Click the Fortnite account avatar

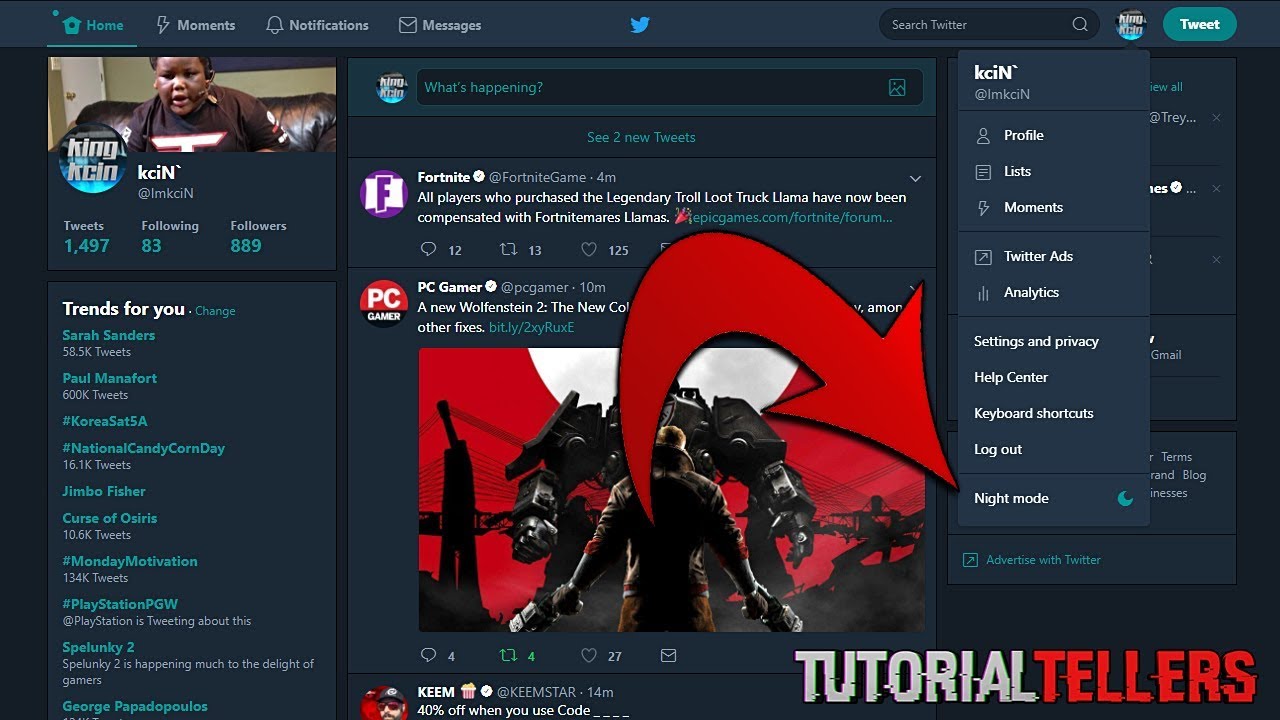[x=383, y=194]
